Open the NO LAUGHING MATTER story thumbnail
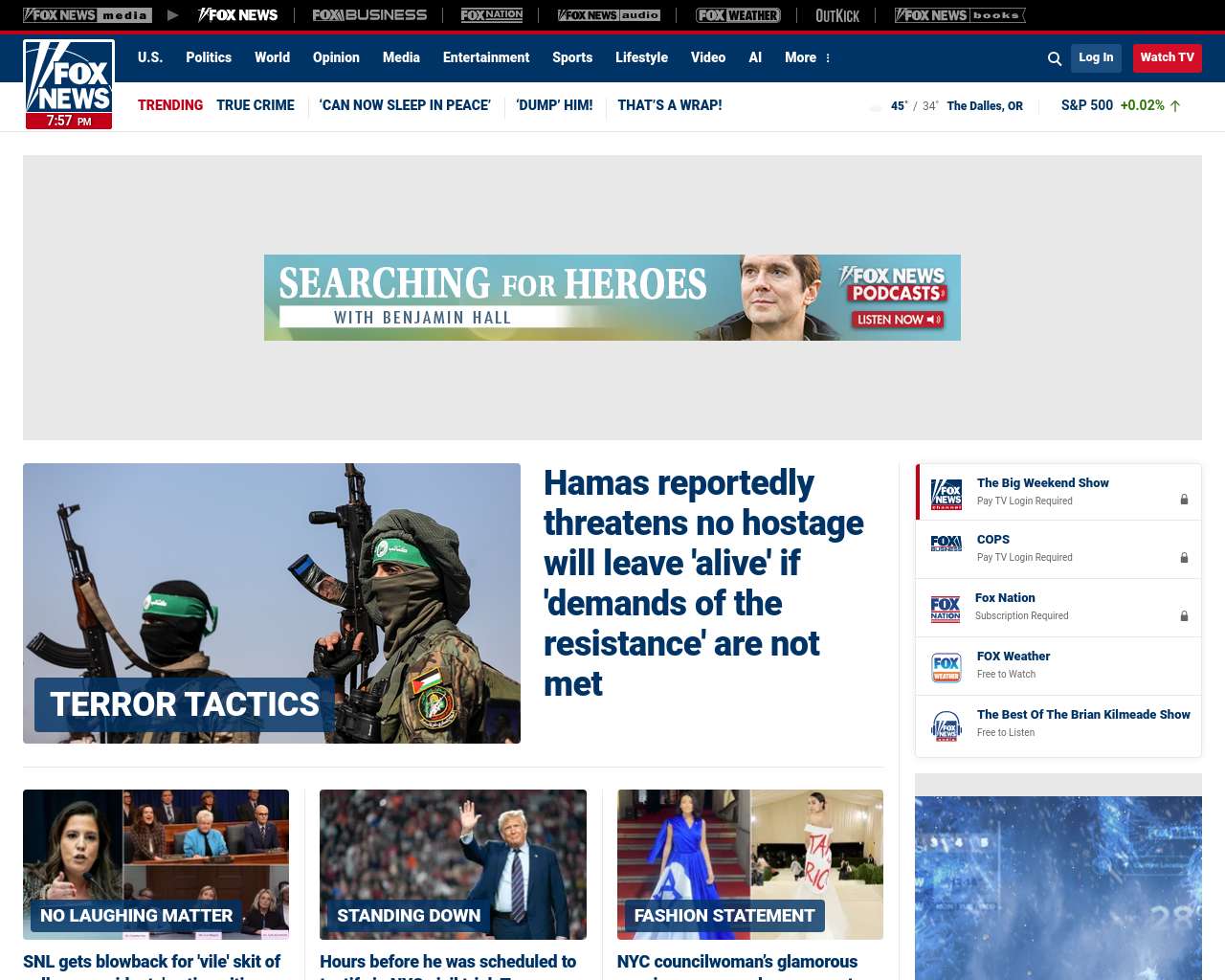1225x980 pixels. click(156, 864)
